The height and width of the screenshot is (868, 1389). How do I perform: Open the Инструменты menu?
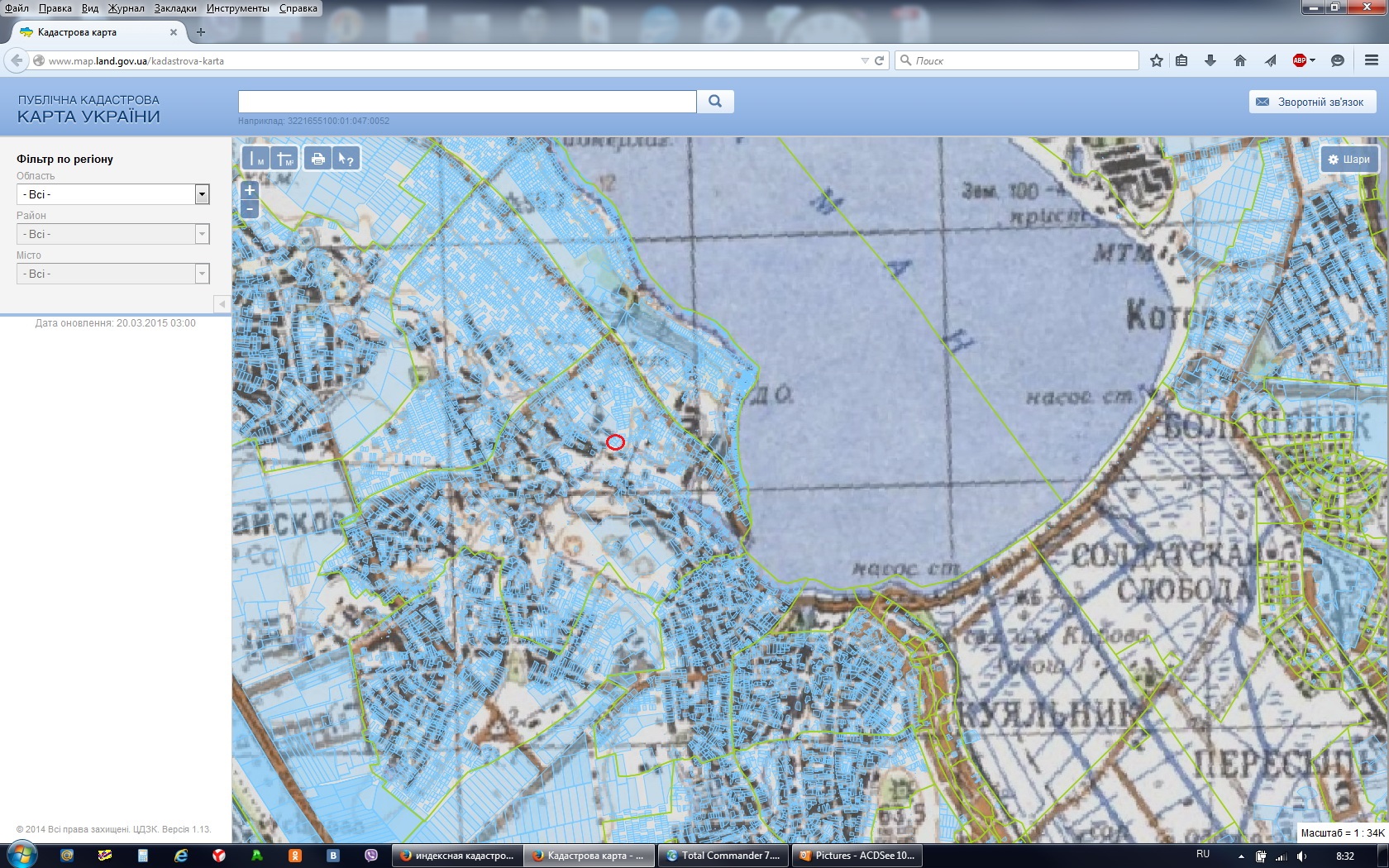point(238,8)
